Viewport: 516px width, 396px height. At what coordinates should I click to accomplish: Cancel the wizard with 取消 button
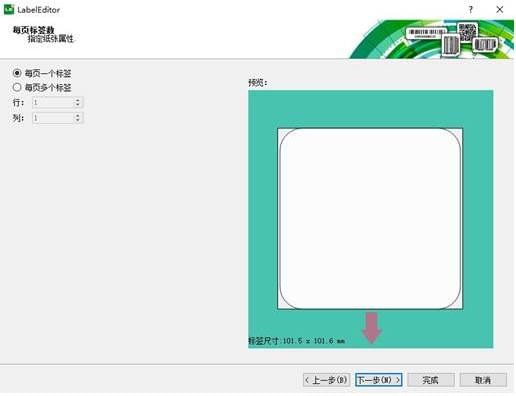[483, 380]
